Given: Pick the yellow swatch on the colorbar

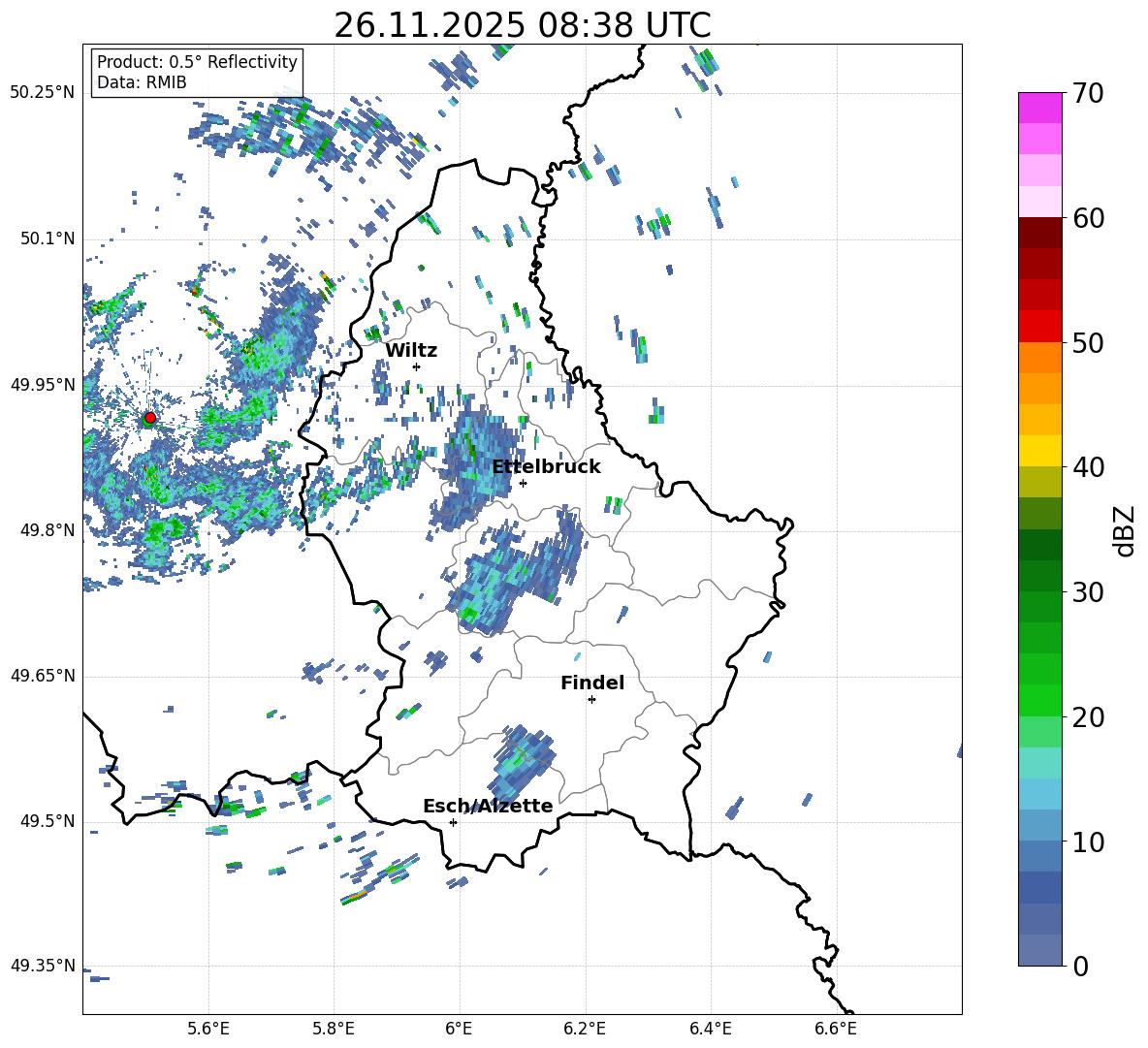Looking at the screenshot, I should [1040, 451].
